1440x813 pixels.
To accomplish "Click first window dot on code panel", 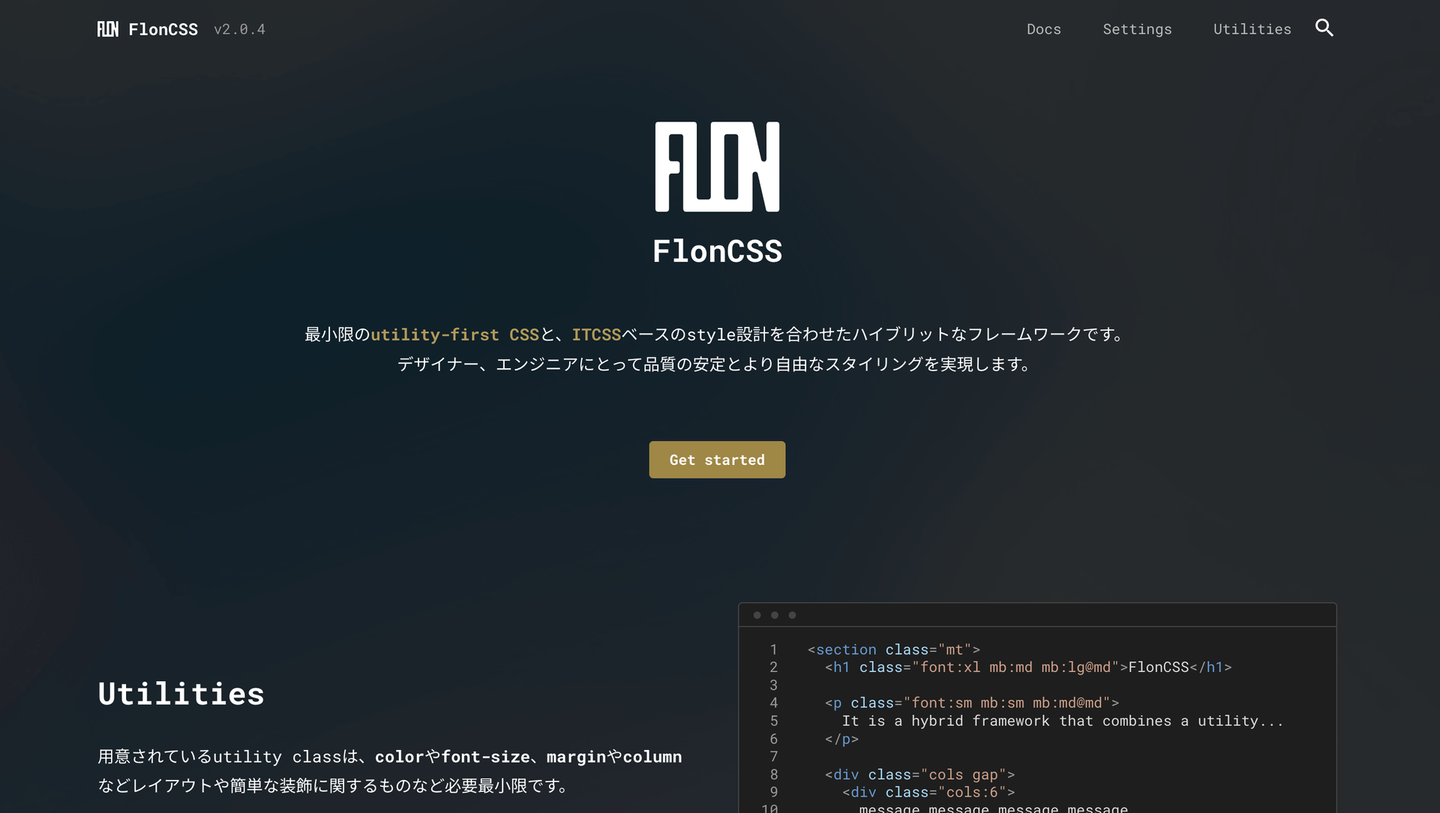I will (x=757, y=615).
